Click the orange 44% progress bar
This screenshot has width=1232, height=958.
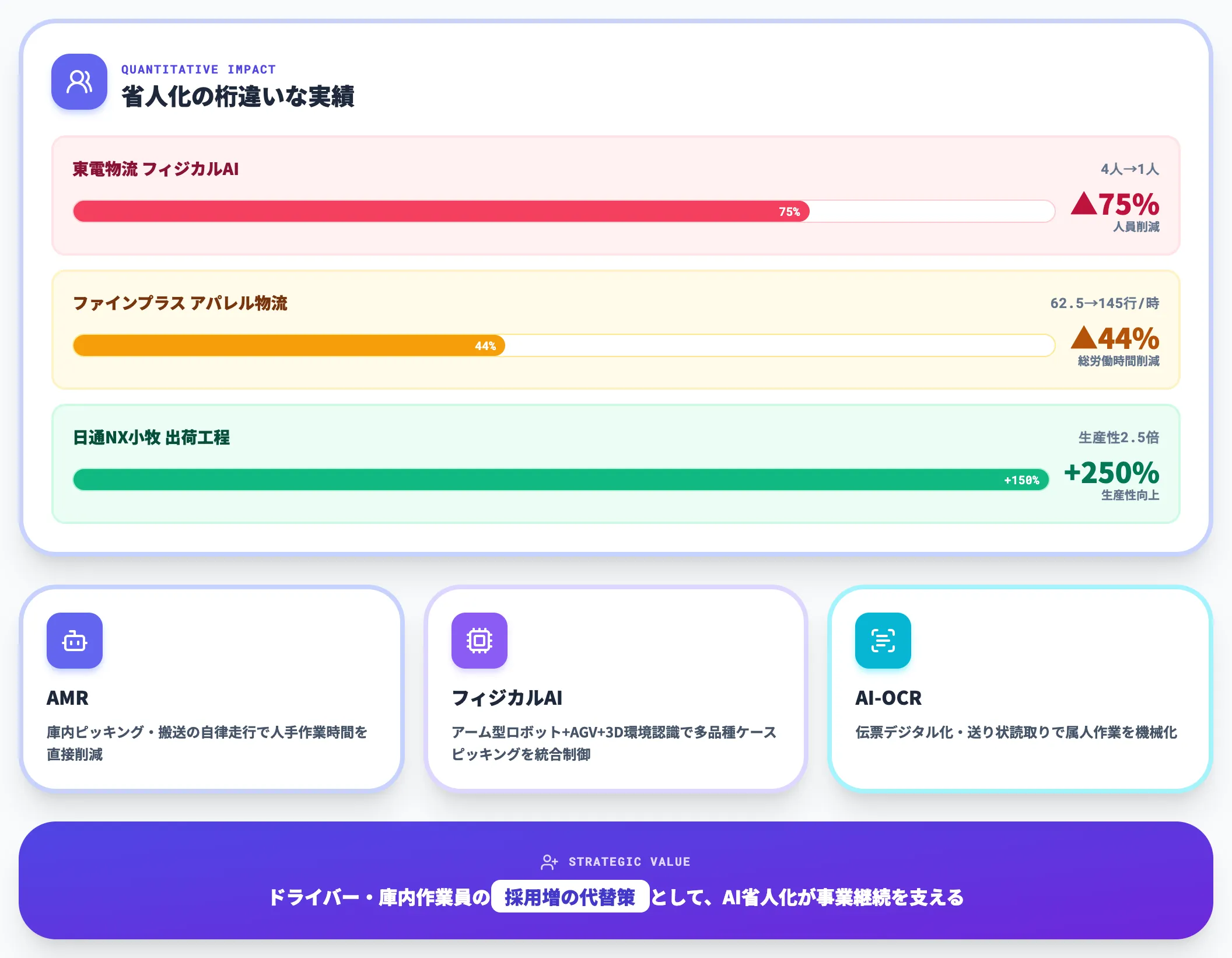point(289,345)
